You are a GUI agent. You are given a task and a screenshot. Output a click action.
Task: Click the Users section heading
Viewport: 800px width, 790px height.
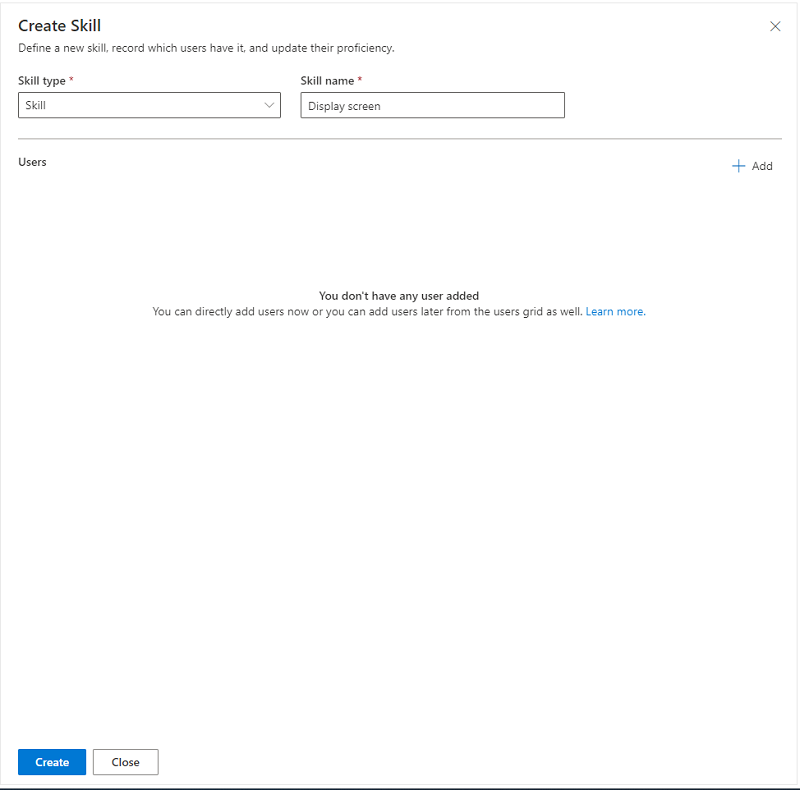tap(32, 162)
